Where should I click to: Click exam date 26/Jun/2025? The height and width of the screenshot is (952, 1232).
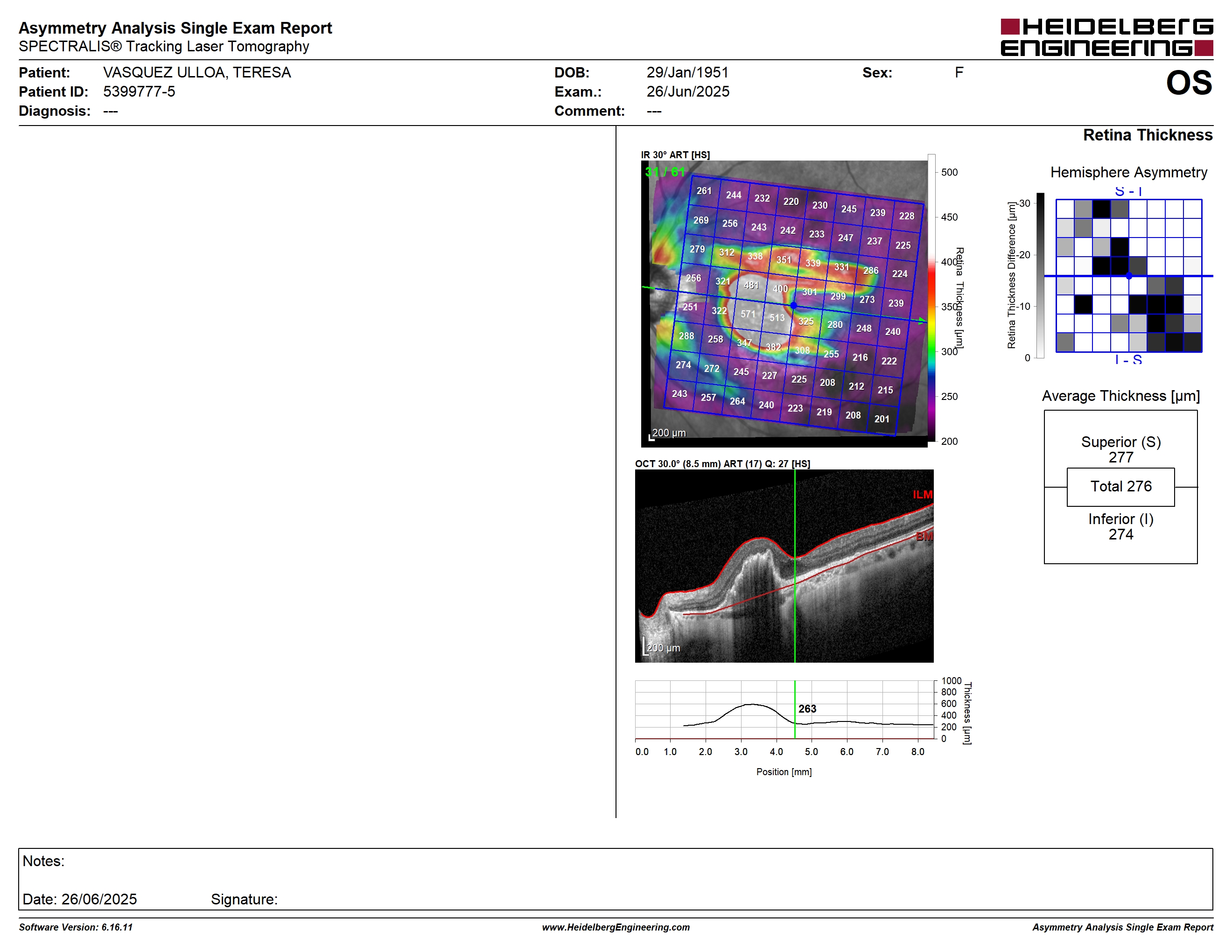tap(688, 91)
